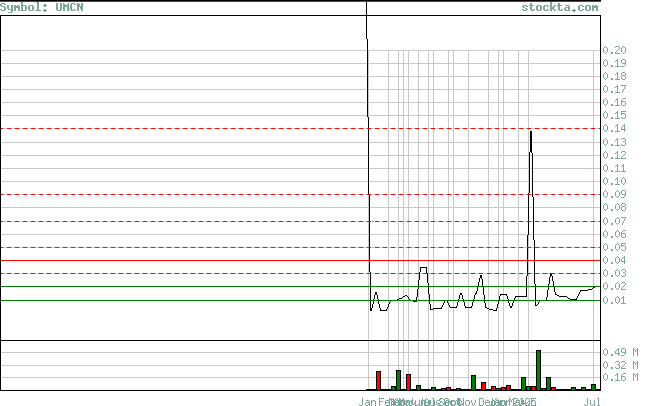Click the 0.05 price axis label
Viewport: 655px width, 406px height.
(x=614, y=247)
